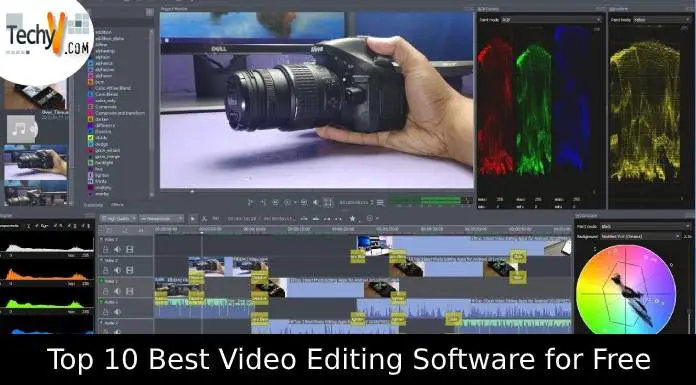Switch to the Effects tab
The height and width of the screenshot is (385, 696).
117,205
